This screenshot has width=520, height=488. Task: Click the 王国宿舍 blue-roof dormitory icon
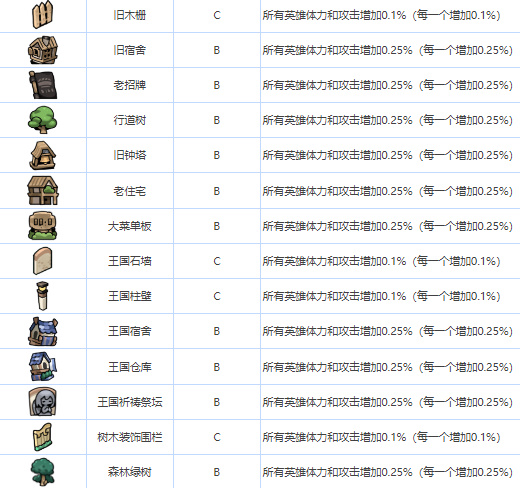pyautogui.click(x=43, y=331)
